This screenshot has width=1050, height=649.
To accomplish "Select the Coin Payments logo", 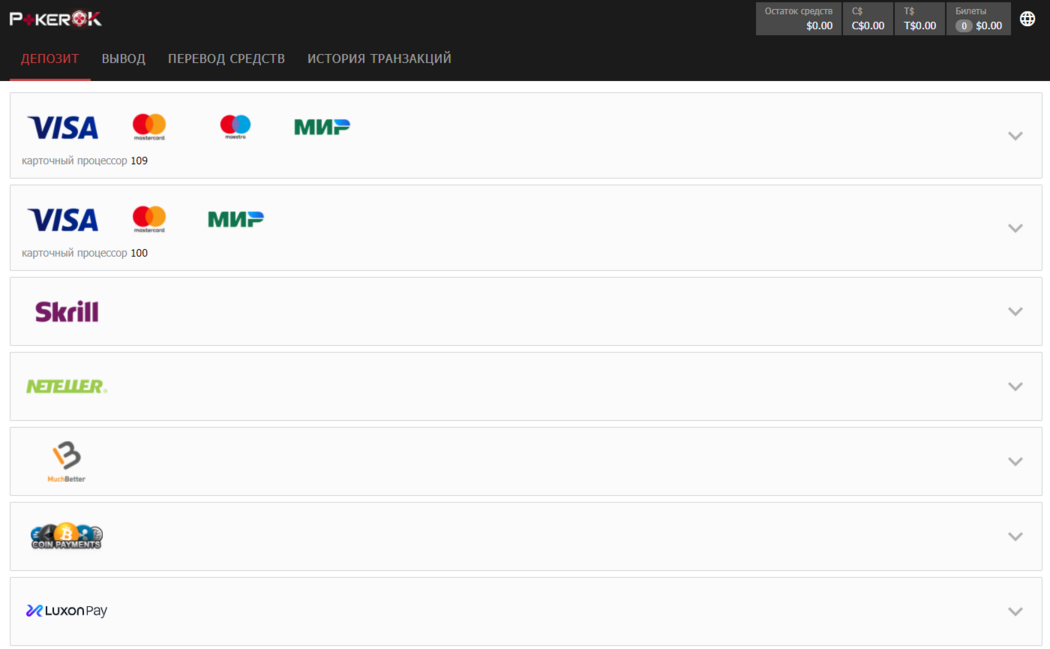I will (x=66, y=536).
